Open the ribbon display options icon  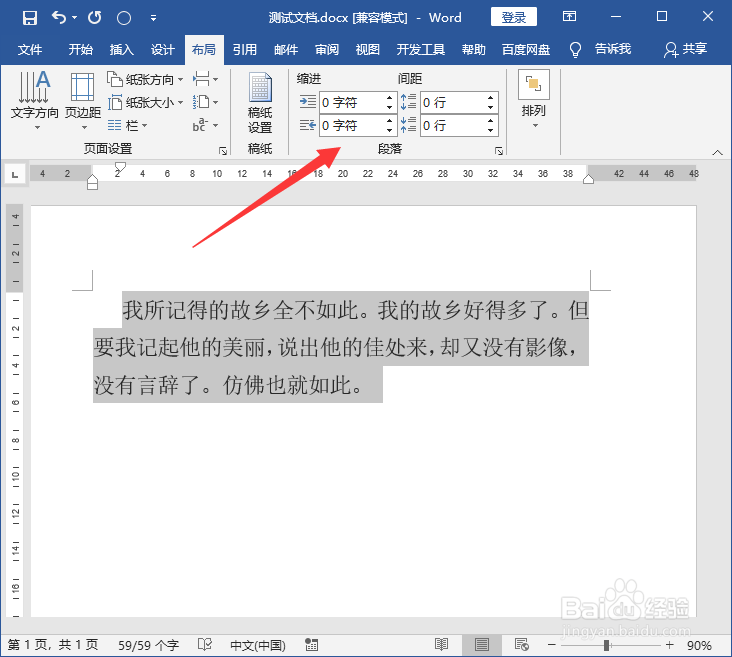click(569, 17)
